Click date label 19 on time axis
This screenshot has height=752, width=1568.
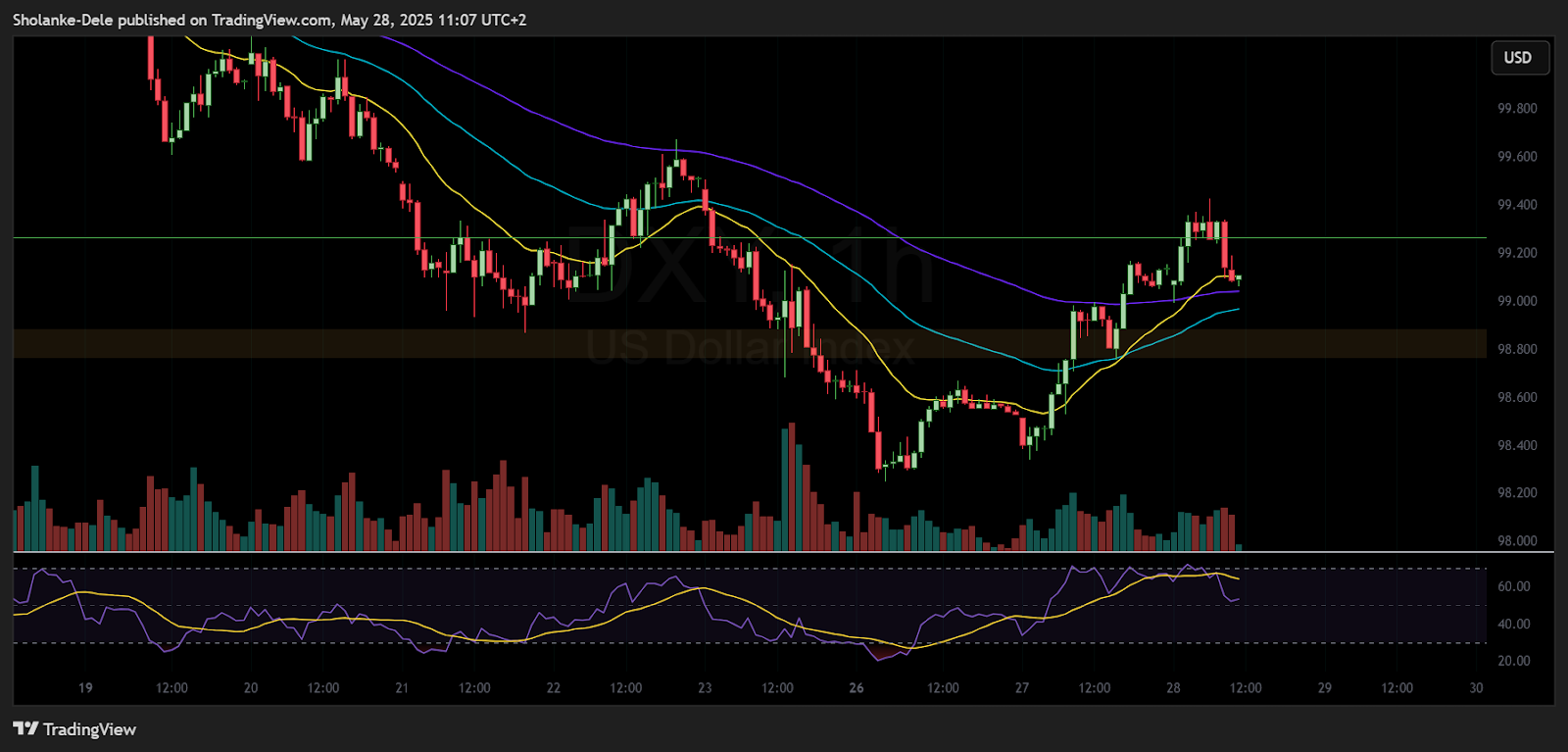[85, 688]
